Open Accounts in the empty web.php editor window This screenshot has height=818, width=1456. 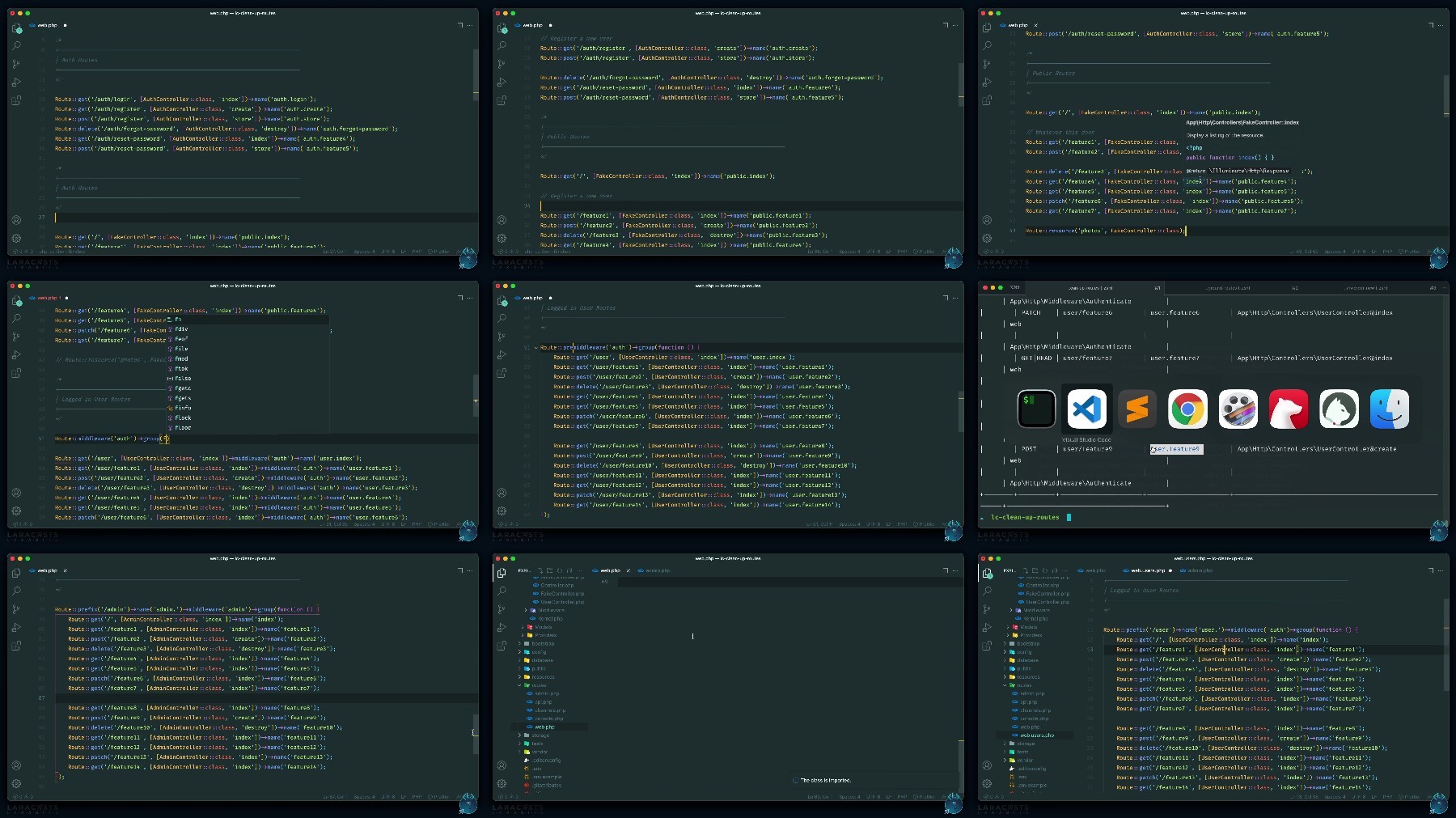pyautogui.click(x=502, y=765)
